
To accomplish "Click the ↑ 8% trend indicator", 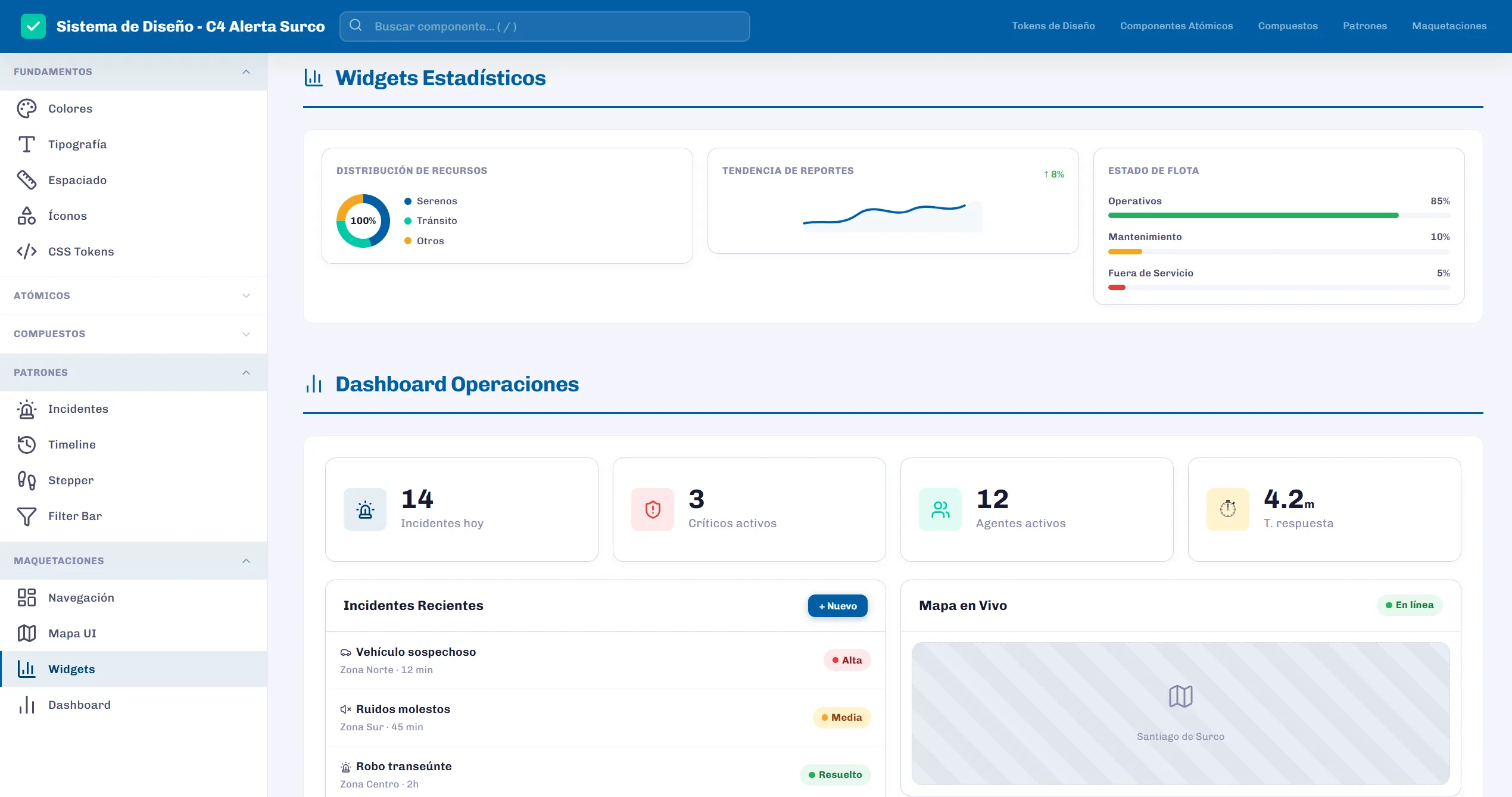I will tap(1053, 174).
